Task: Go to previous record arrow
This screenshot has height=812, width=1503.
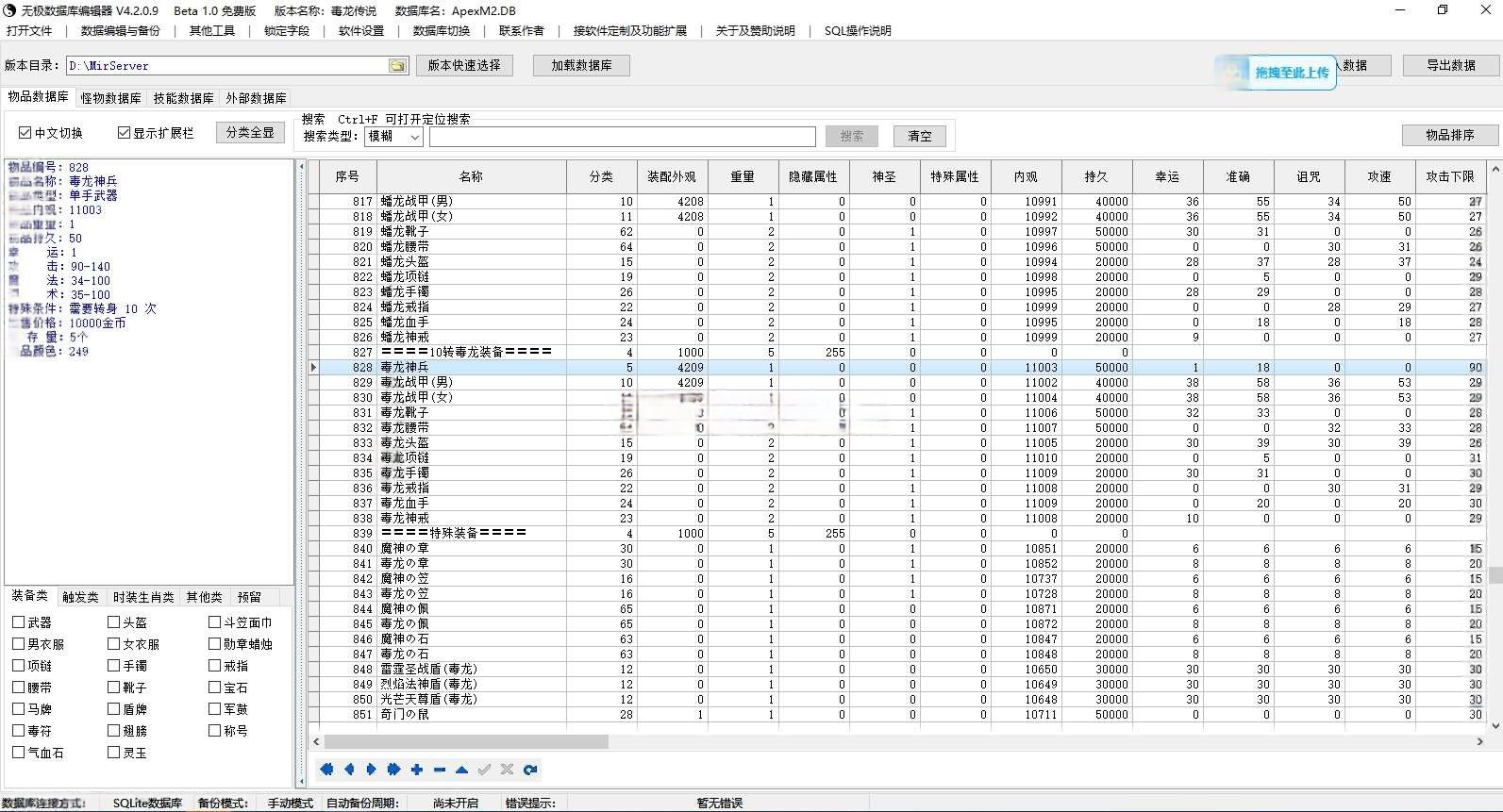Action: pos(349,770)
